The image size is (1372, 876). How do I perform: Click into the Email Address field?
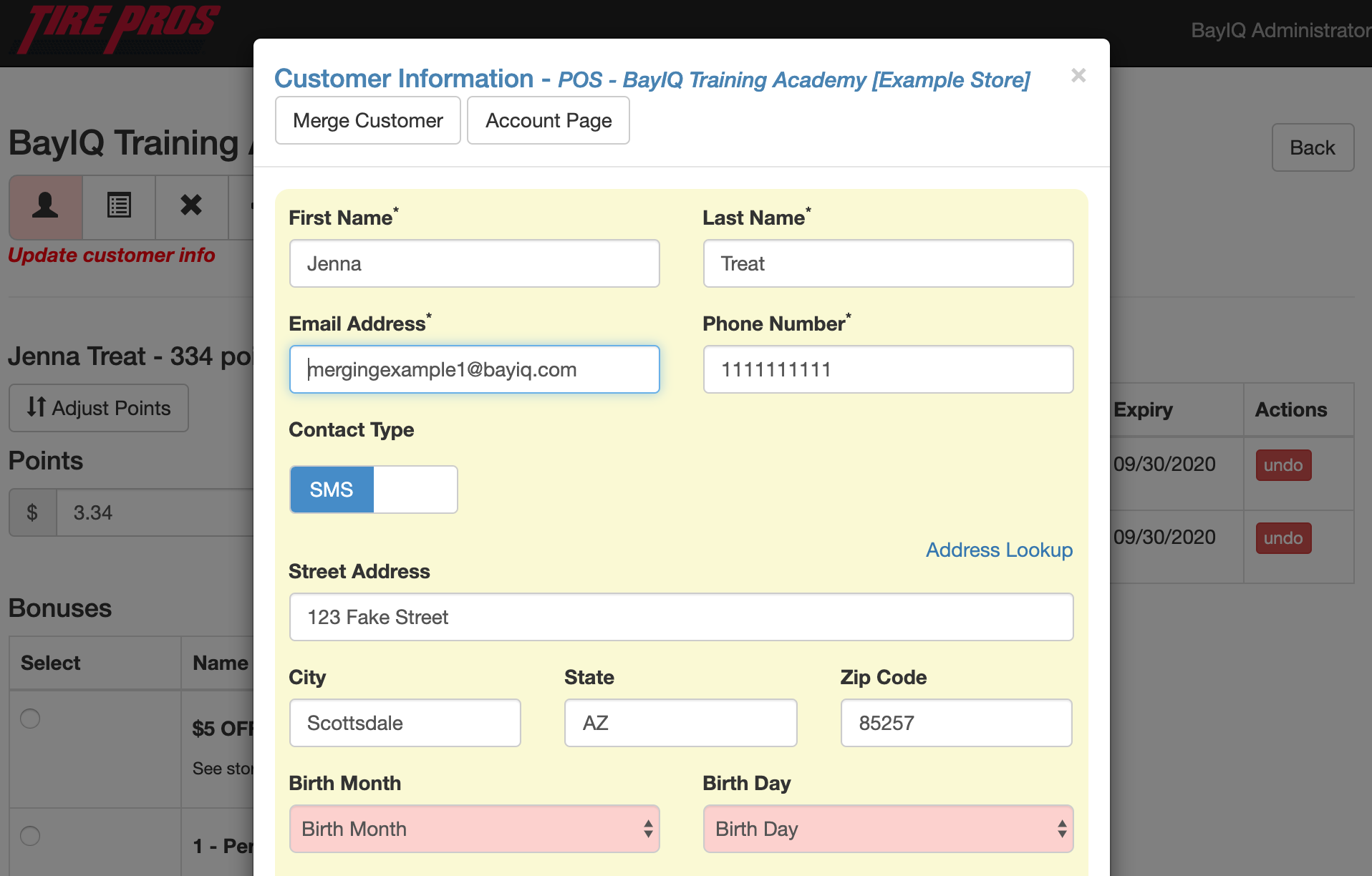tap(474, 369)
